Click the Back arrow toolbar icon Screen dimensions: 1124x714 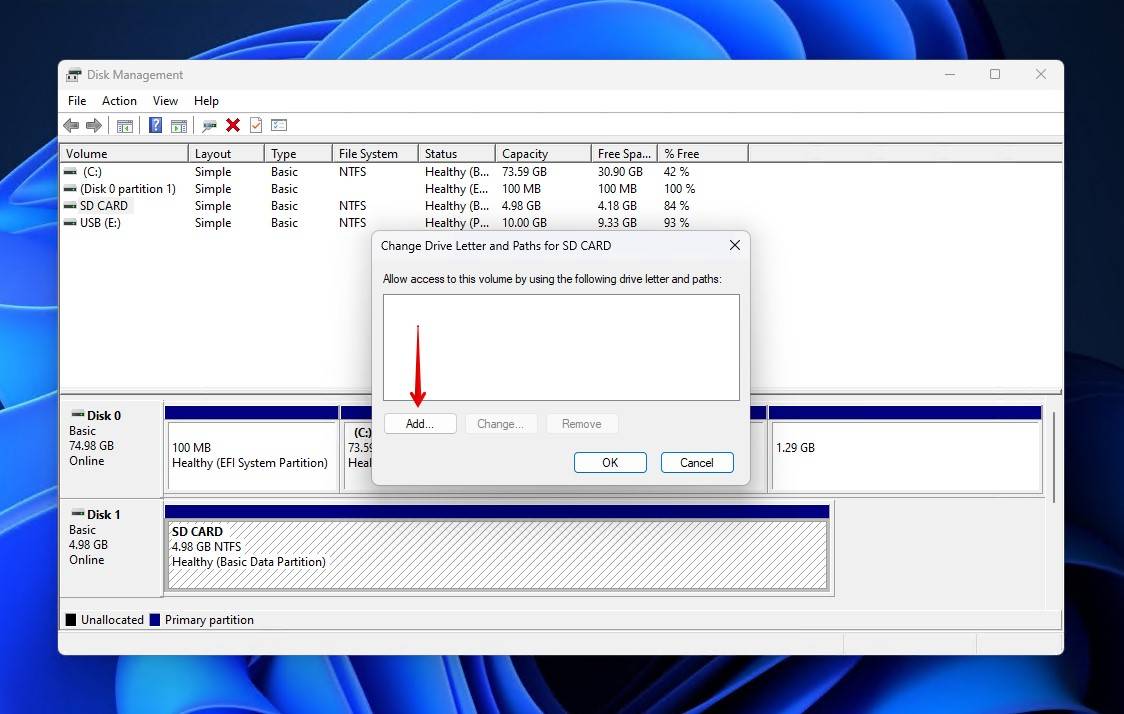[71, 125]
